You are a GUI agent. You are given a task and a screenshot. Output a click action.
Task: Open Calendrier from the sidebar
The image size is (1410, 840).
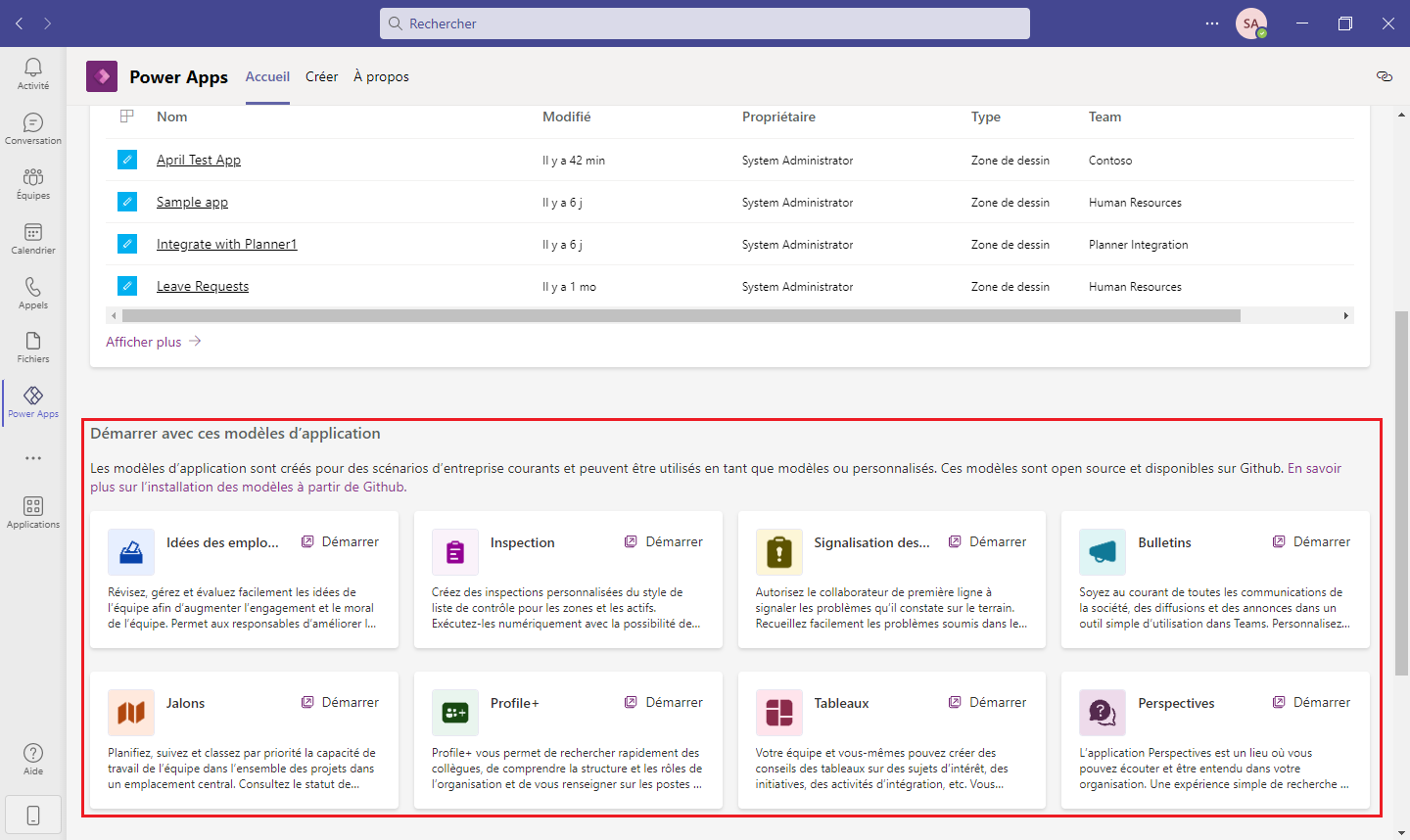(x=33, y=238)
